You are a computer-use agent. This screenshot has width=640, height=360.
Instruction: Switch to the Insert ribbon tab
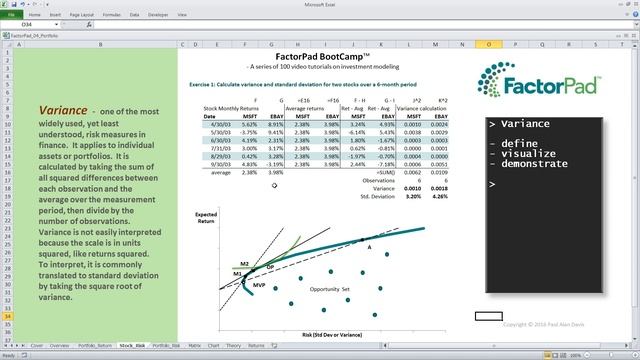(x=55, y=15)
